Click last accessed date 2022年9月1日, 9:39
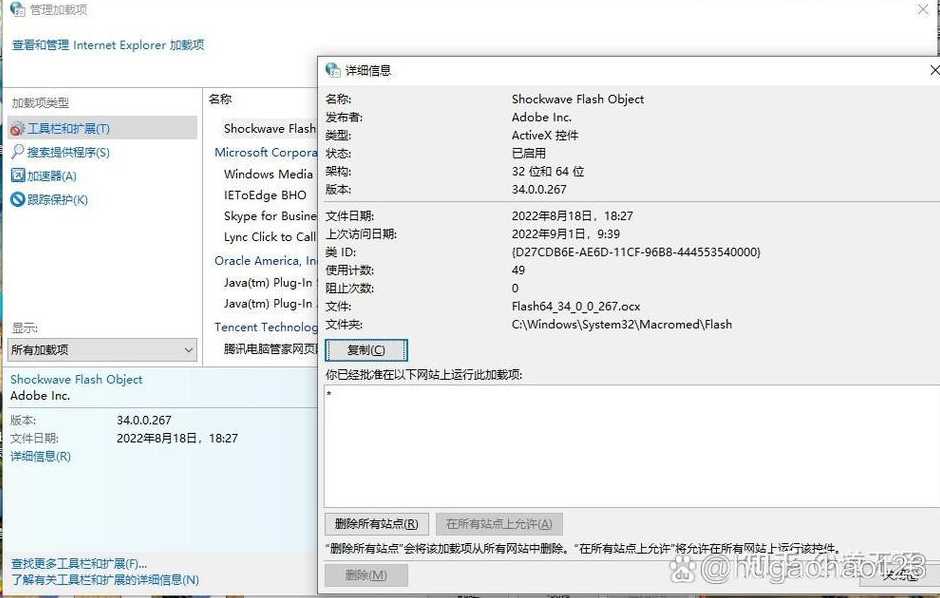 (565, 234)
